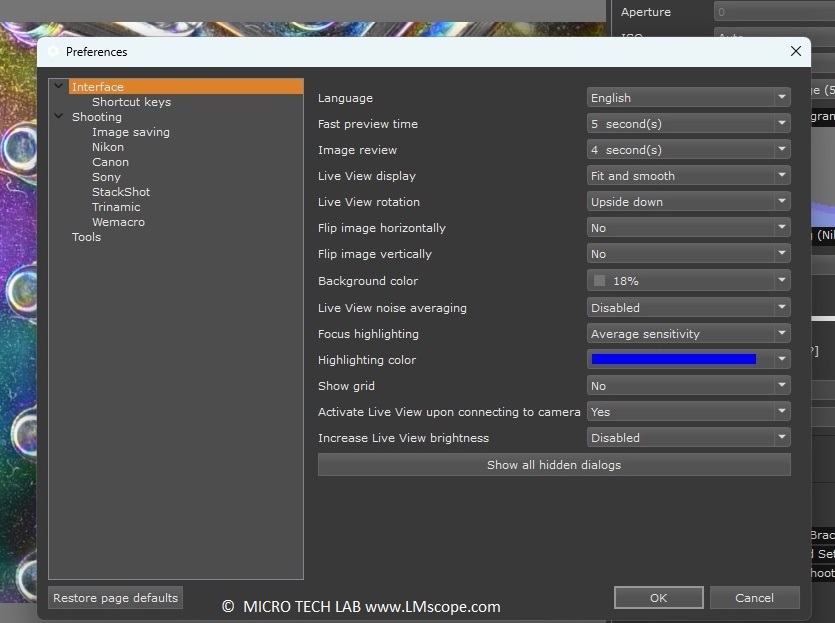Change the Fast preview time dropdown
Image resolution: width=835 pixels, height=623 pixels.
pos(688,124)
